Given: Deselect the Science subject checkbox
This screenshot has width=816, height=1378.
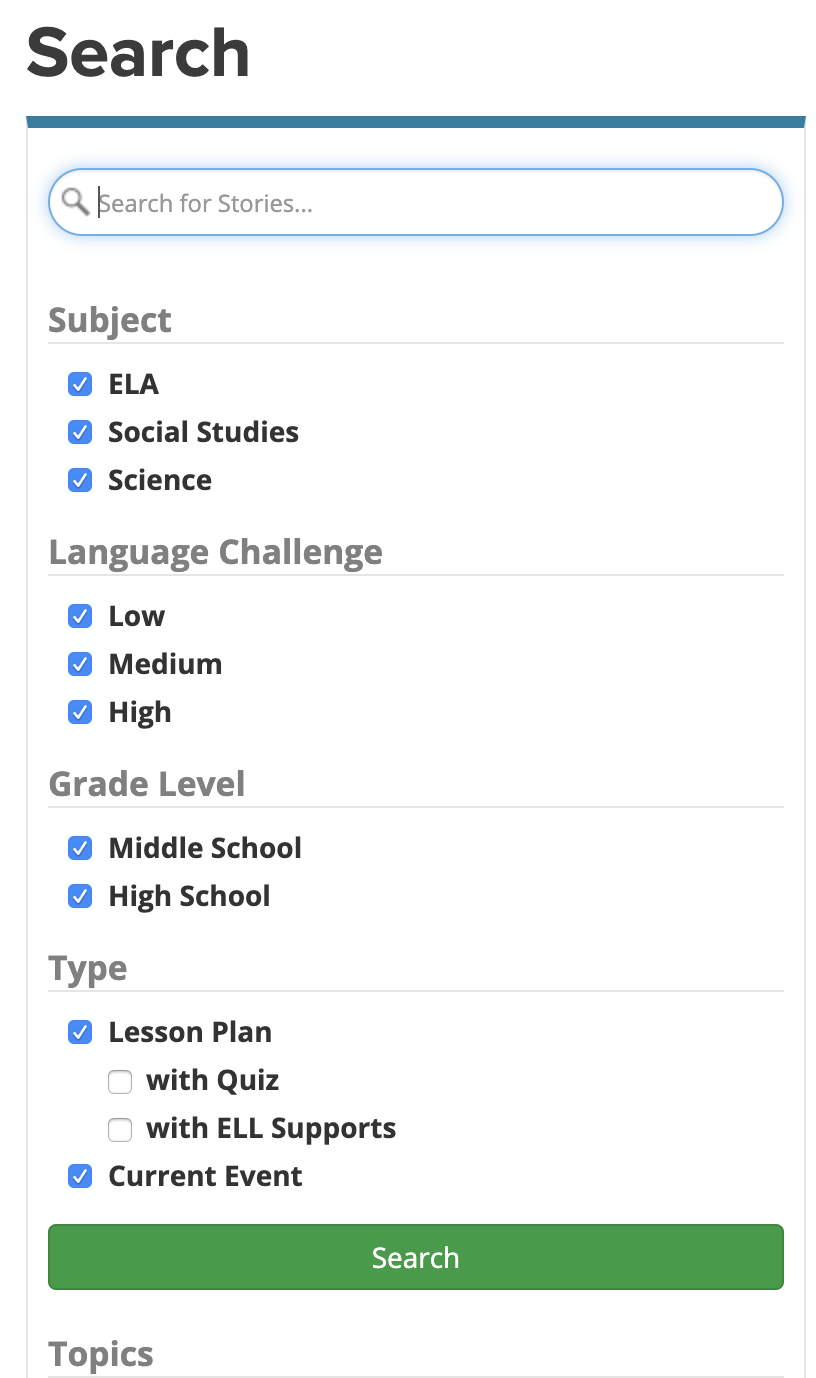Looking at the screenshot, I should 80,480.
